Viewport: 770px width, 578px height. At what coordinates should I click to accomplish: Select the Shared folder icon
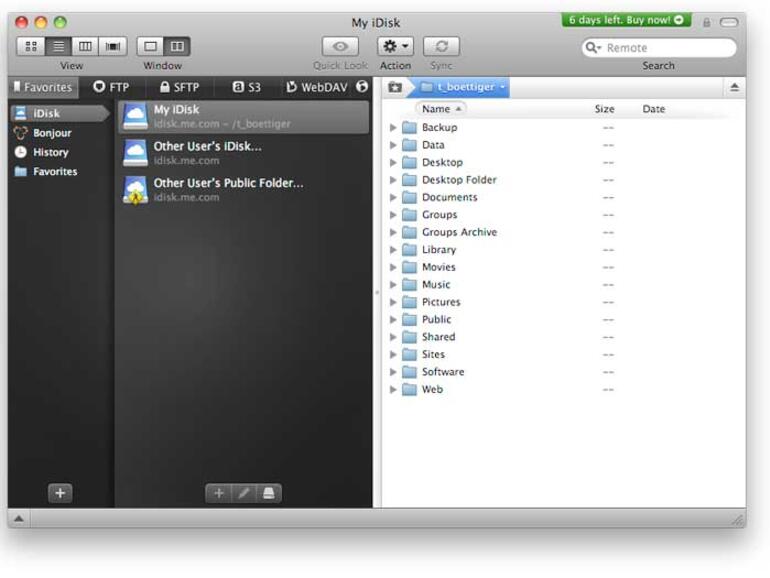409,337
